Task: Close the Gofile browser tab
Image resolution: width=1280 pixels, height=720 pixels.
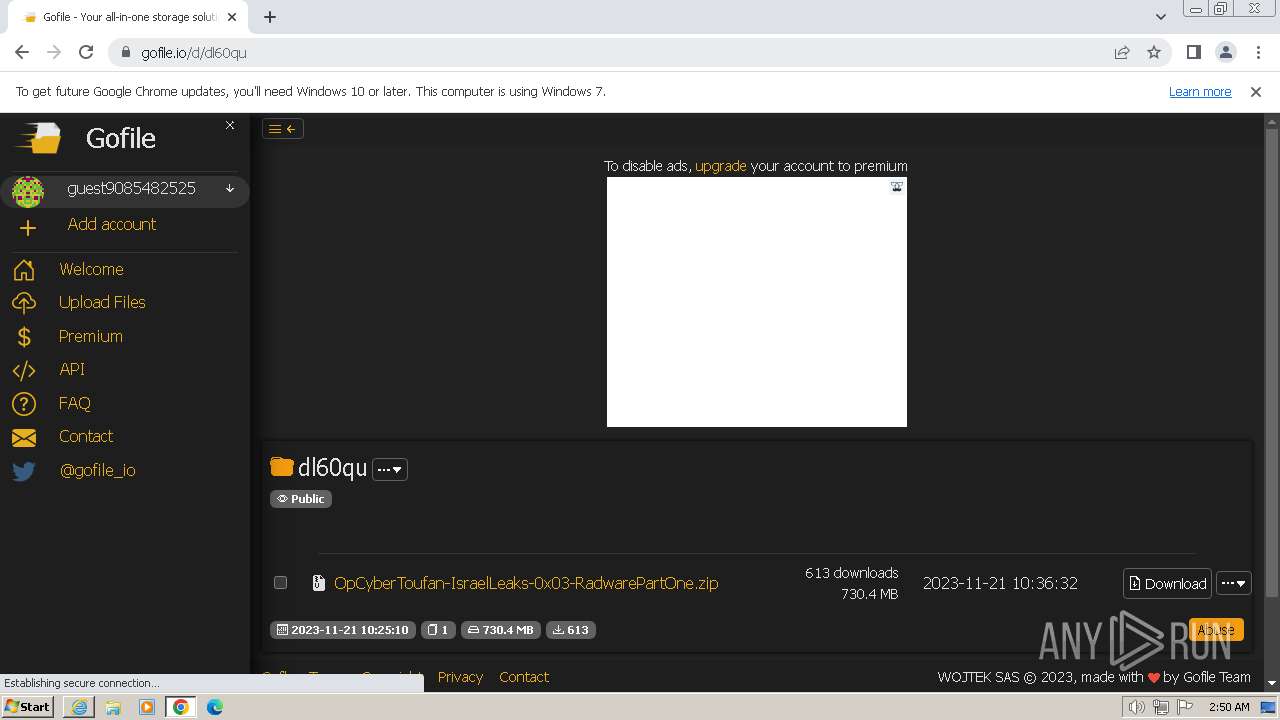Action: (x=233, y=17)
